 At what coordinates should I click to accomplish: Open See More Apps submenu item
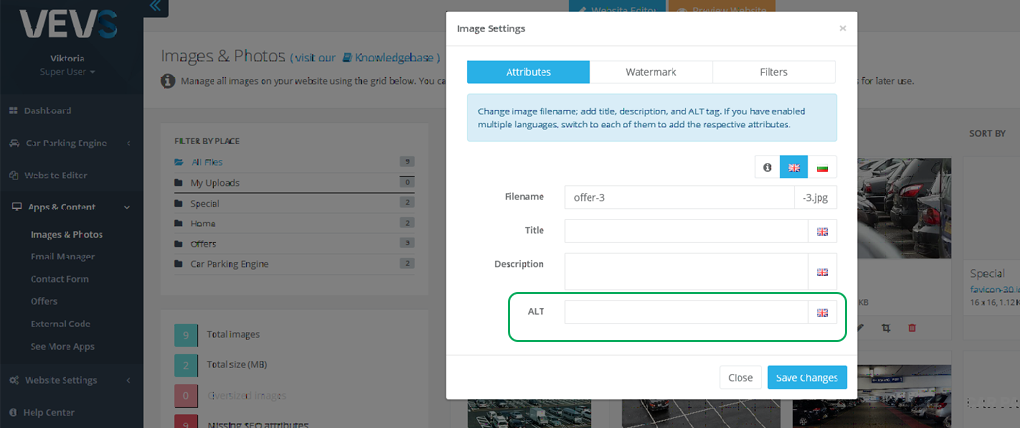62,347
